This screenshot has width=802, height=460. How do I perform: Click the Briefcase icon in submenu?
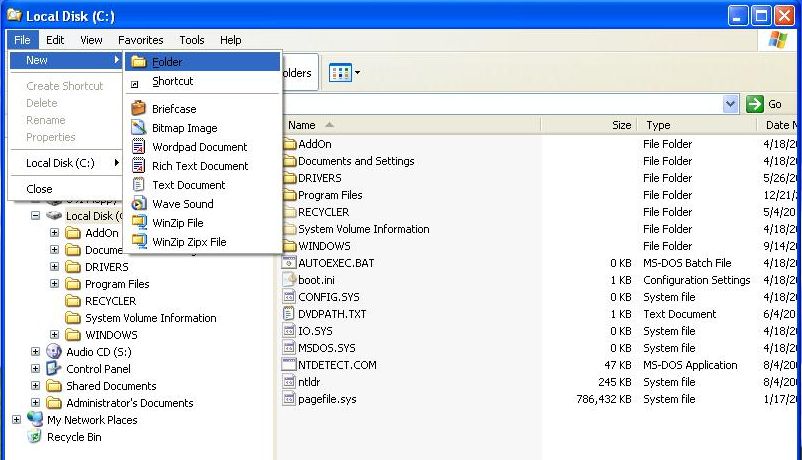139,109
